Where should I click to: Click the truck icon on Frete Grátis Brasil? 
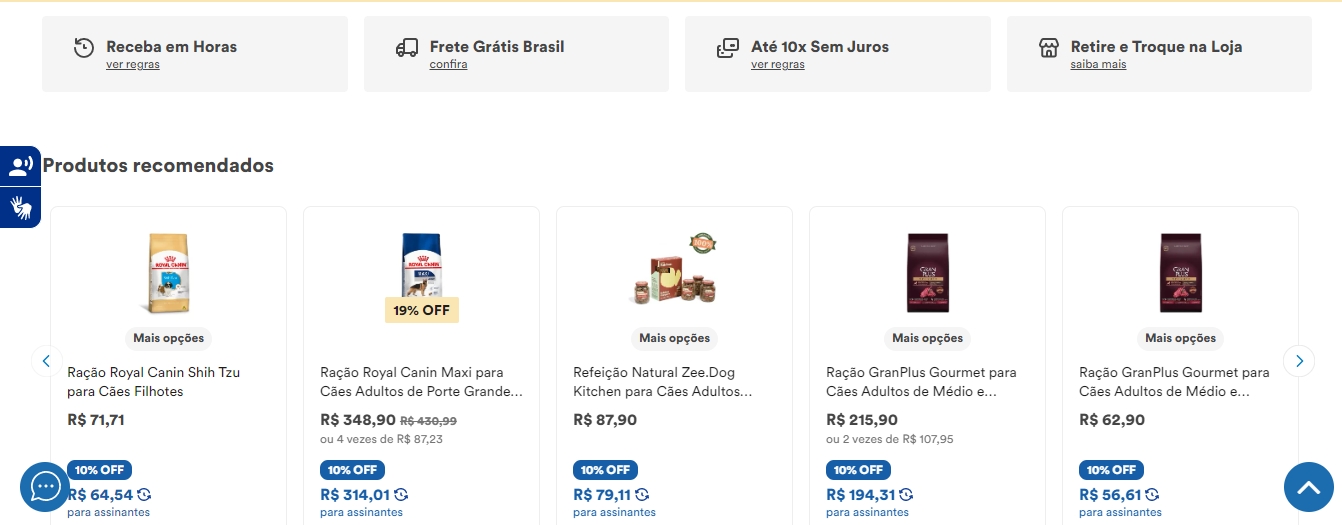click(406, 48)
